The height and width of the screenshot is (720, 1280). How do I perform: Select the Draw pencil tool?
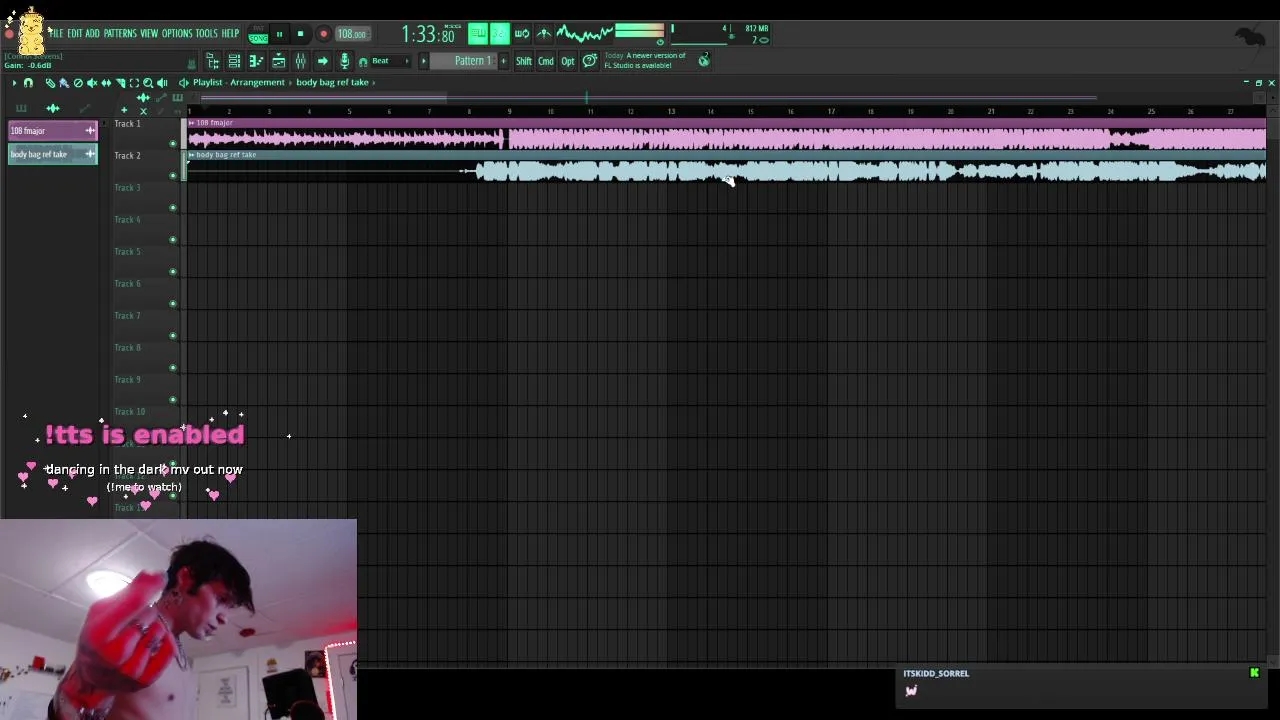coord(50,83)
